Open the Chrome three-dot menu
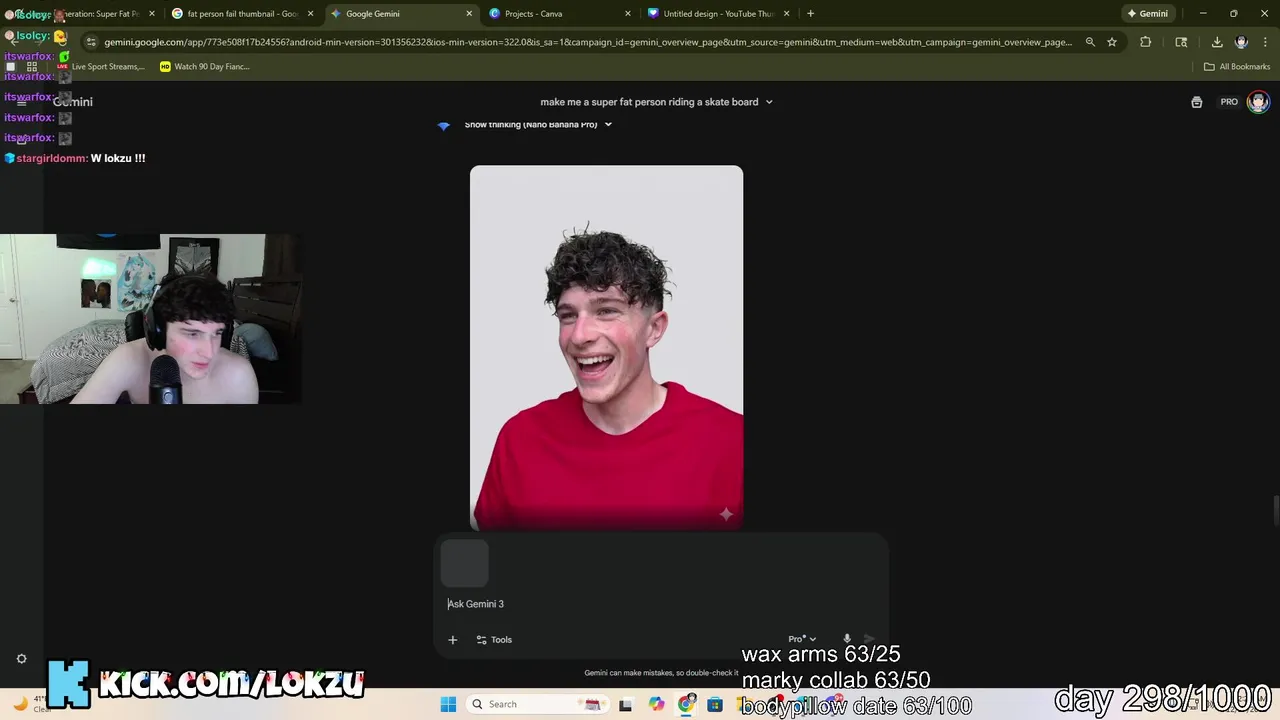Screen dimensions: 1280x720 (1265, 42)
